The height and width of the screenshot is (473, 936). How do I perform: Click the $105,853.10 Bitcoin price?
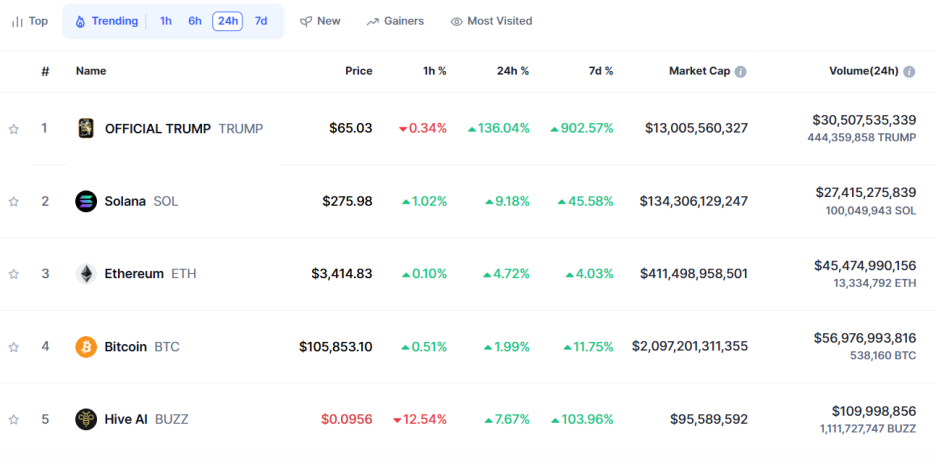[x=335, y=347]
